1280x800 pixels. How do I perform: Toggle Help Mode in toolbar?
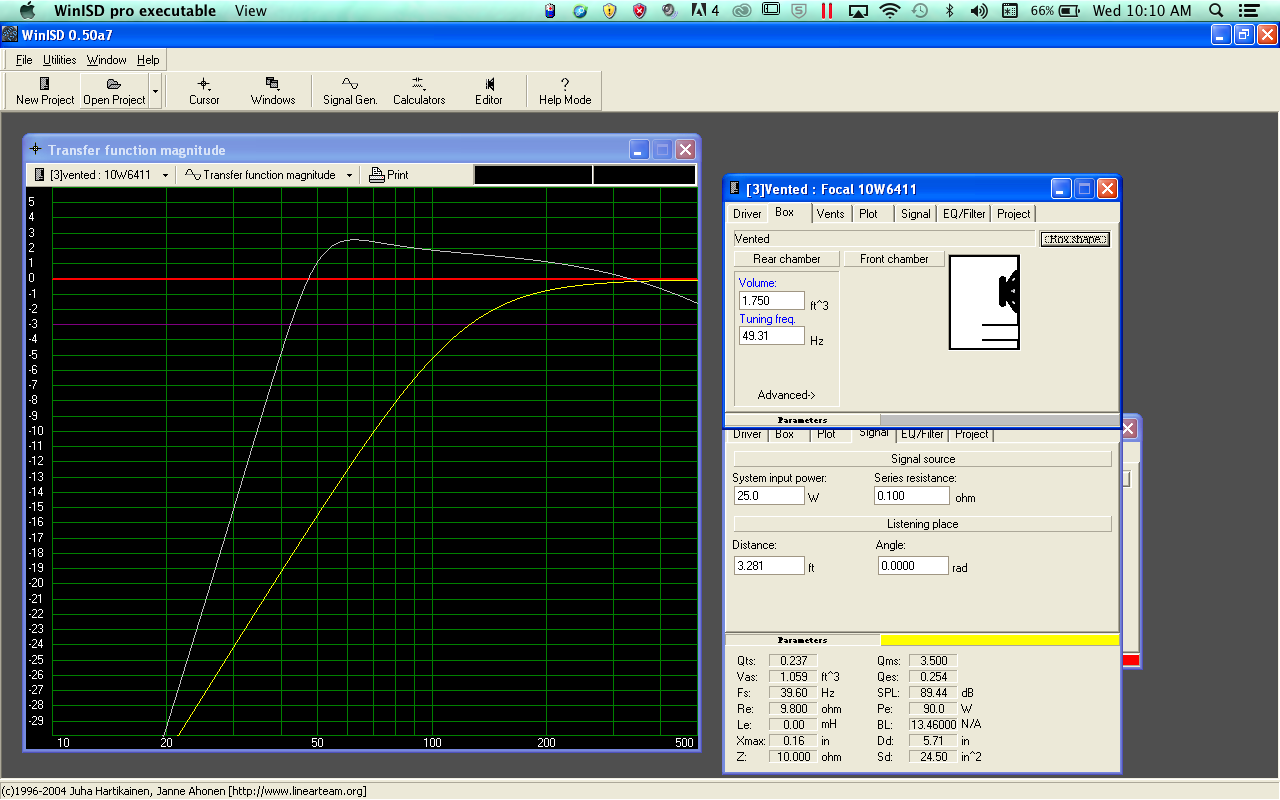point(565,91)
